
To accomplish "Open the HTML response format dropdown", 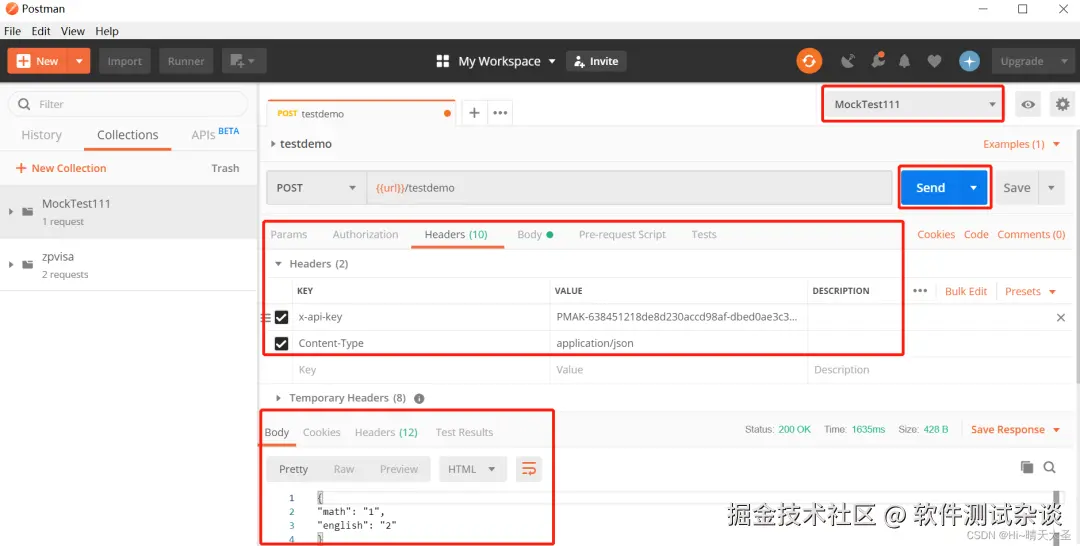I will pos(472,469).
